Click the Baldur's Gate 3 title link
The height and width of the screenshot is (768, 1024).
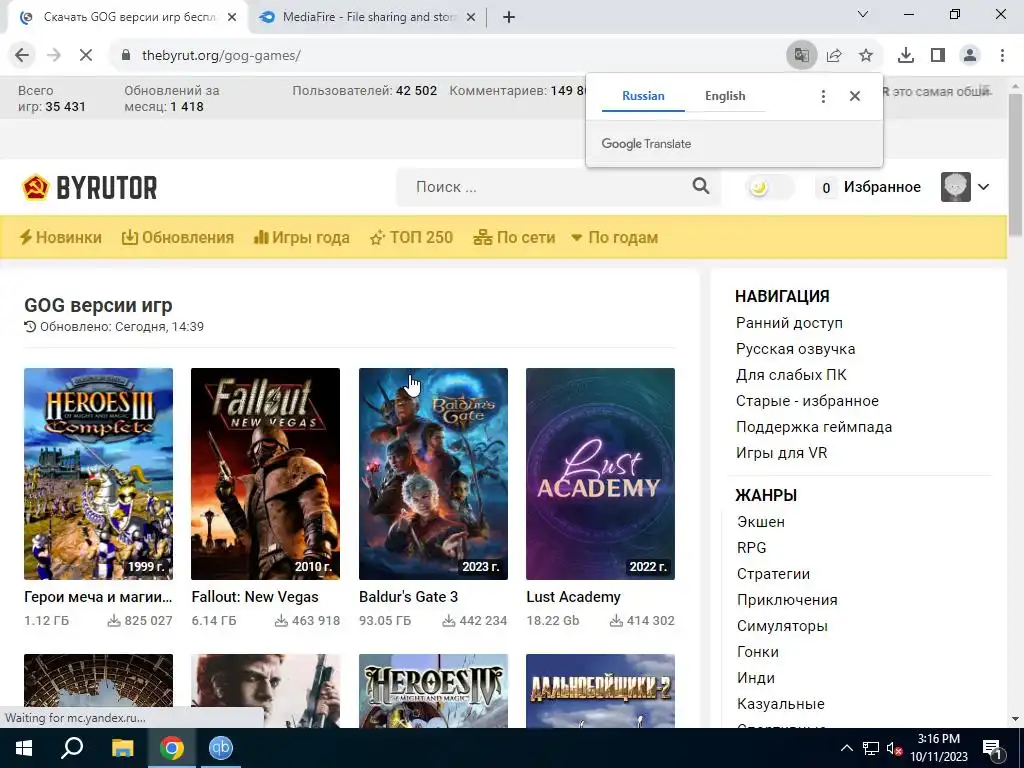click(x=408, y=597)
